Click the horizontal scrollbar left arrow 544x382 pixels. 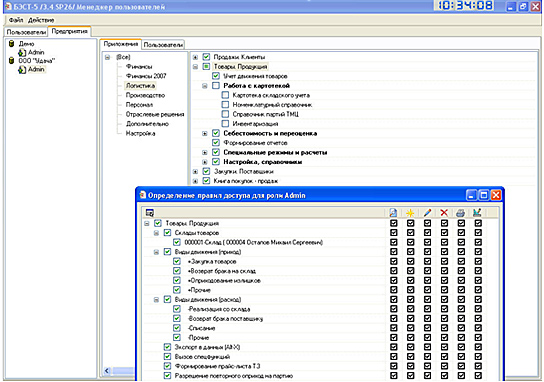(107, 371)
